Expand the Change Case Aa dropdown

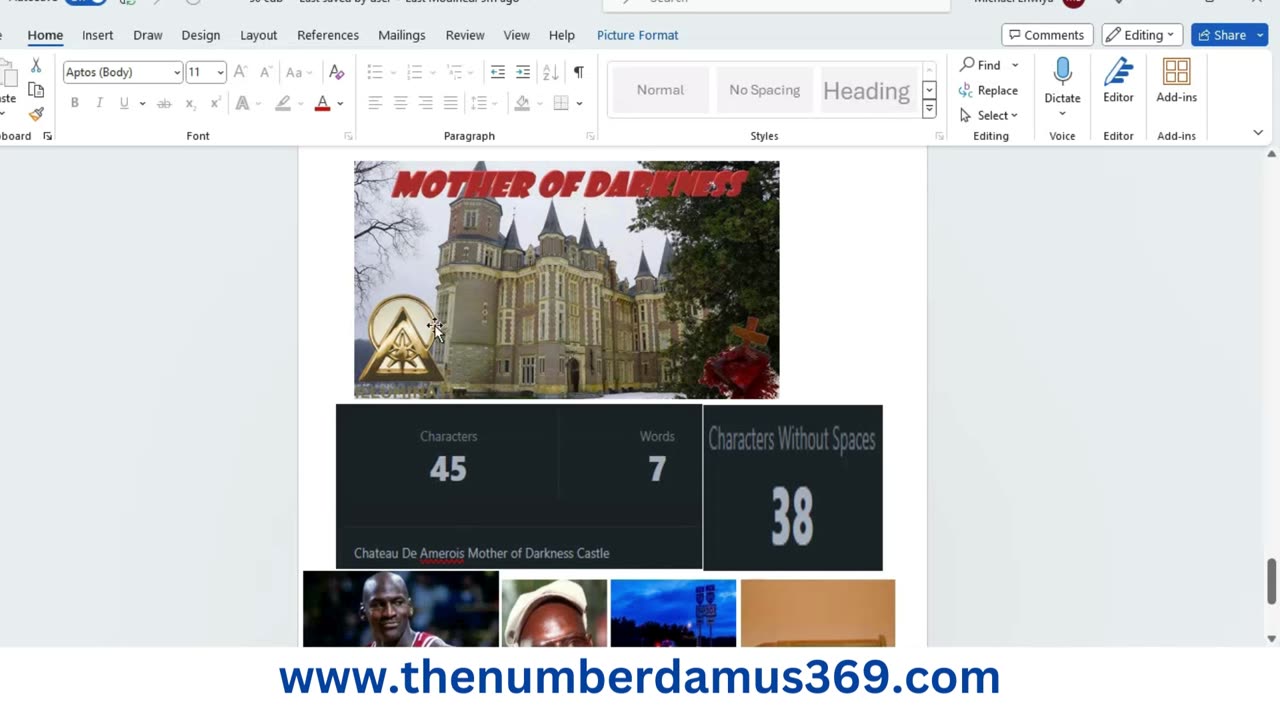(311, 72)
